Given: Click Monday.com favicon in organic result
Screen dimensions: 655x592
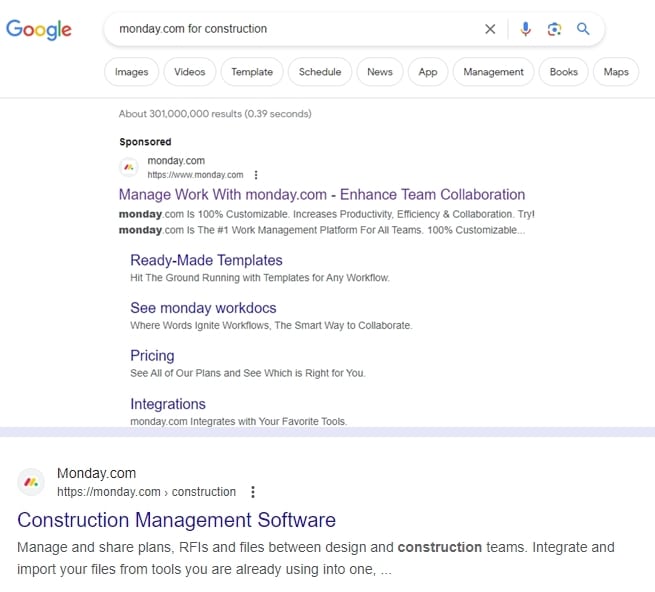Looking at the screenshot, I should (x=32, y=482).
